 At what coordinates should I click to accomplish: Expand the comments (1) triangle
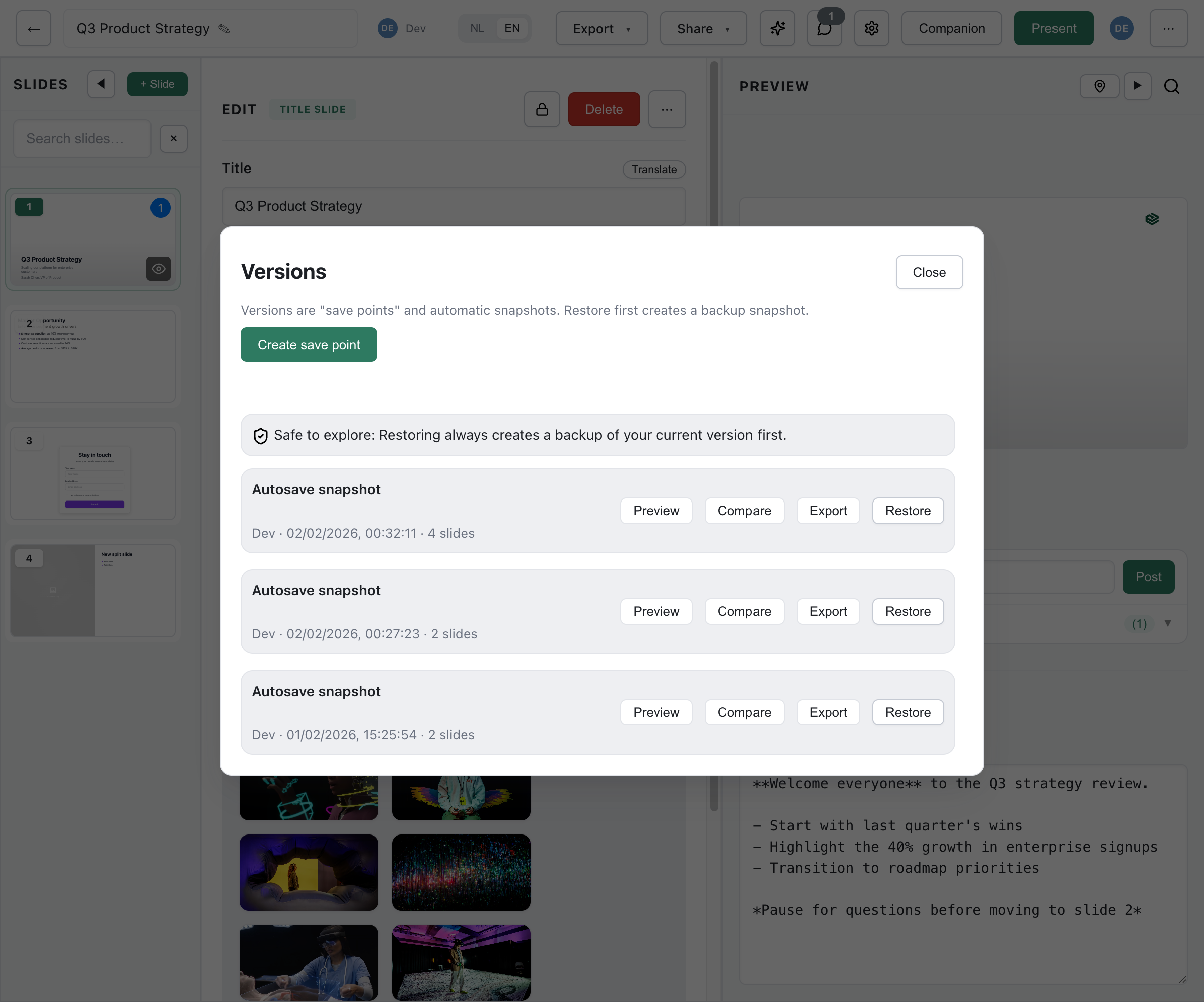(x=1168, y=623)
